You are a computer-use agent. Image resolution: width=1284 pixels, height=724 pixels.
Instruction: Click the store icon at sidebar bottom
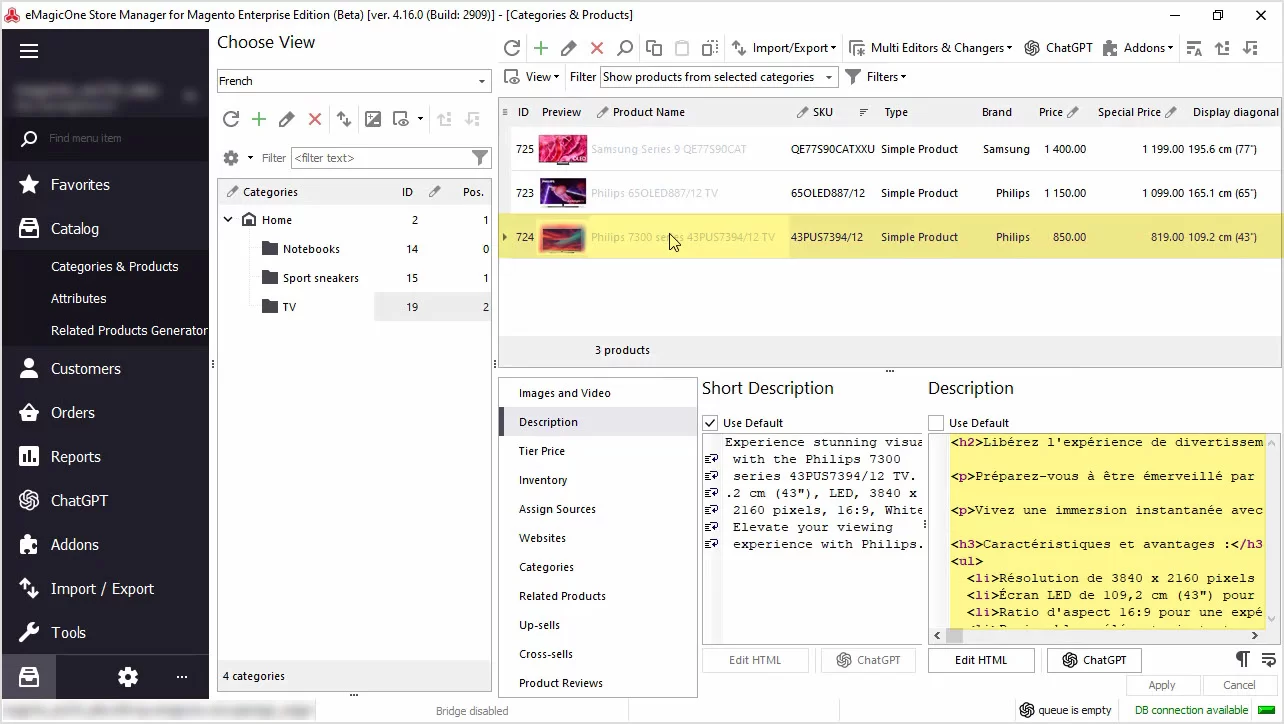point(29,677)
